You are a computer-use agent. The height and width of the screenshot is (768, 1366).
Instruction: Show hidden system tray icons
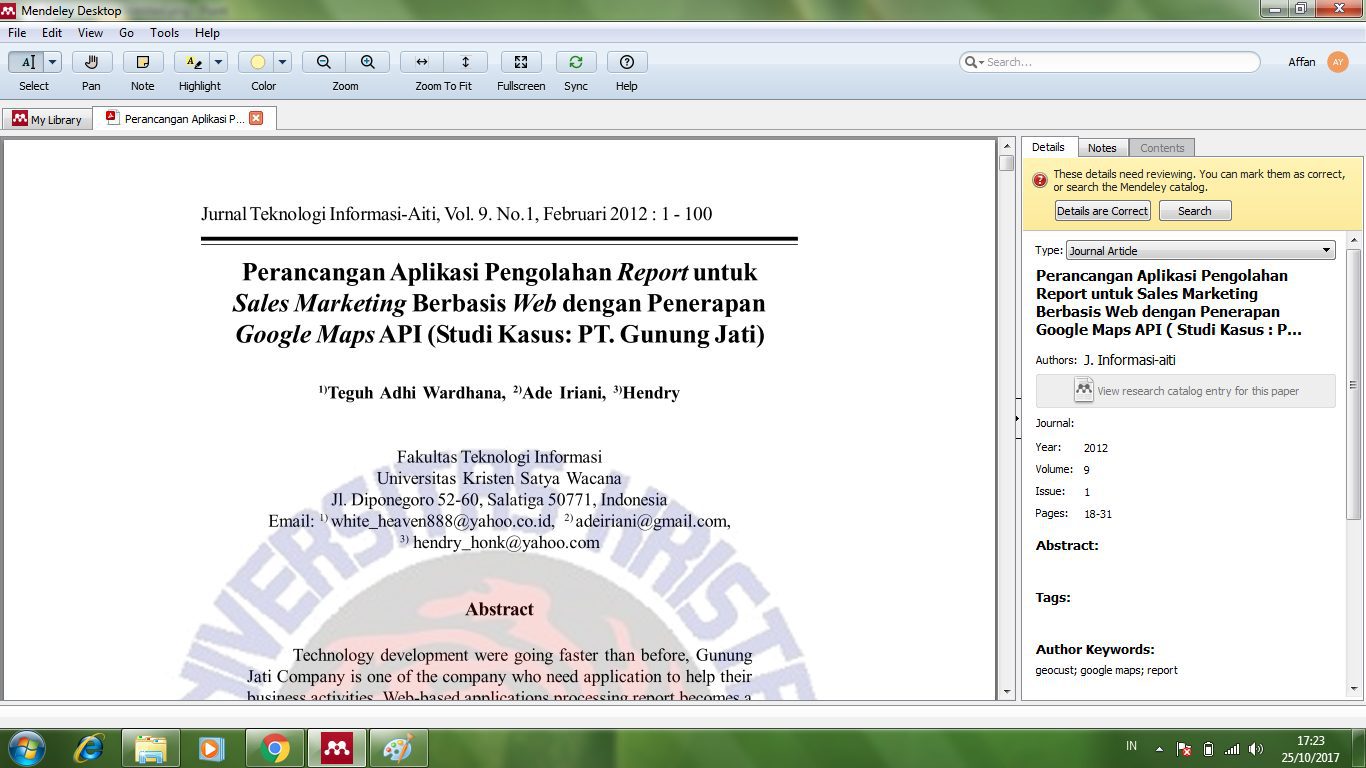[x=1159, y=748]
